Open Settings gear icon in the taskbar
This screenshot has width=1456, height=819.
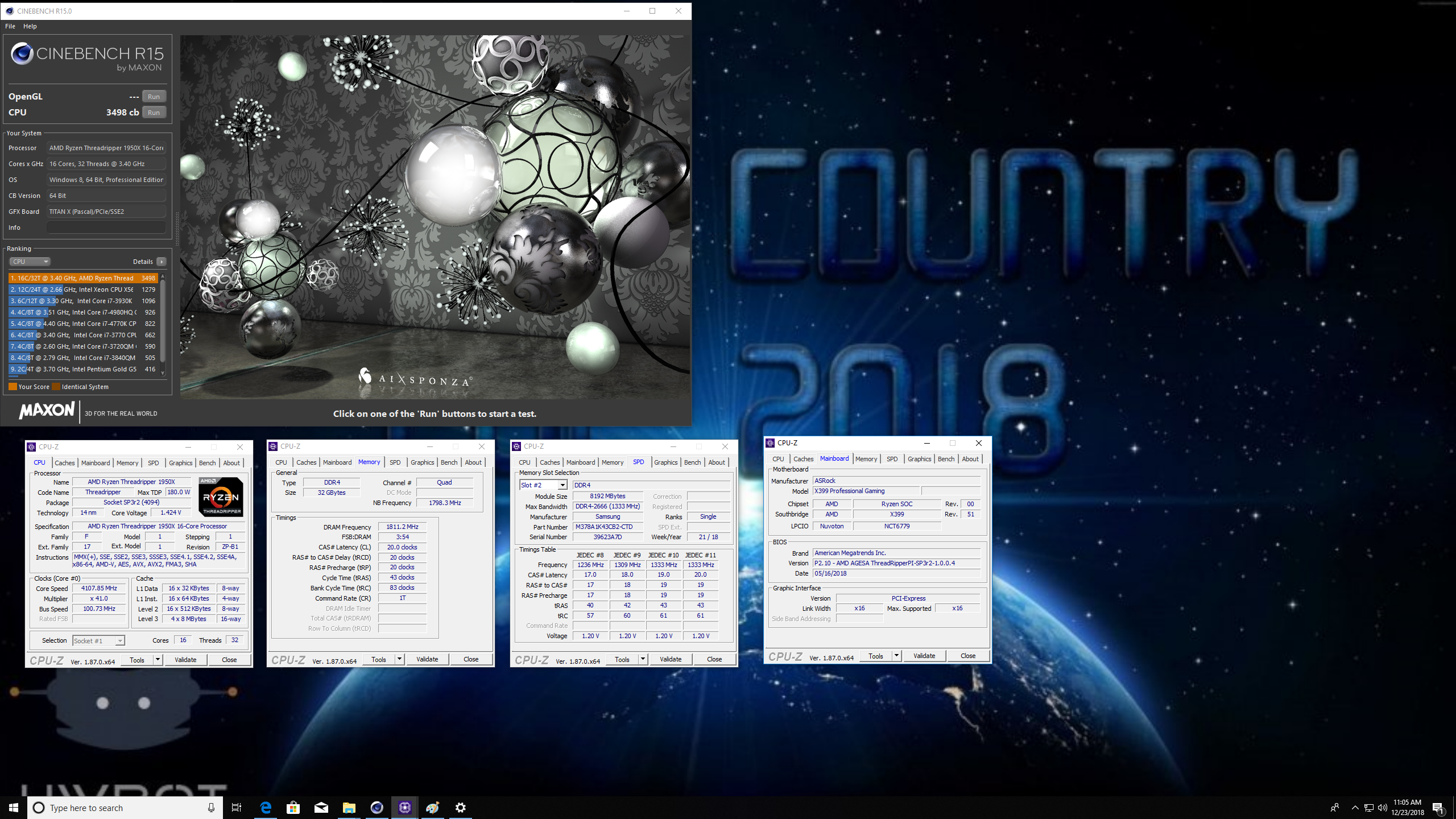pyautogui.click(x=461, y=808)
